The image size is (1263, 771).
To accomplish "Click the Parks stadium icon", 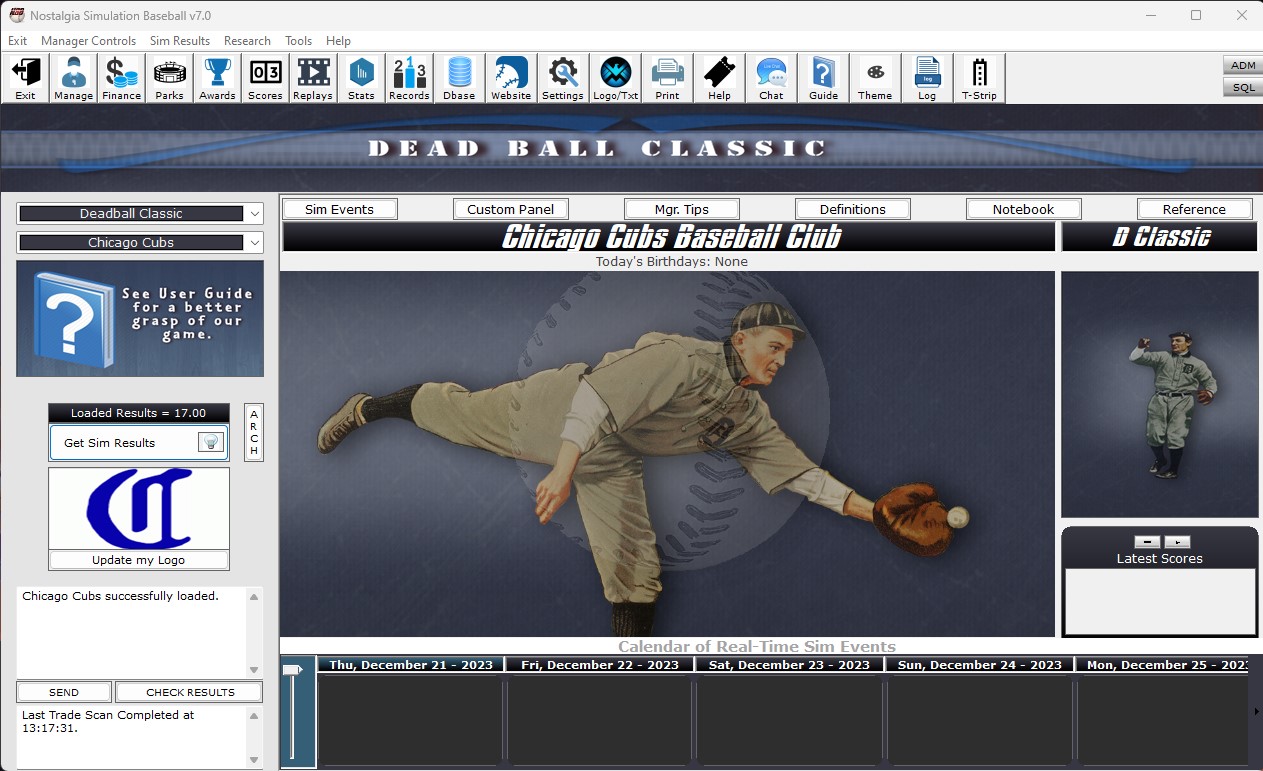I will click(169, 78).
